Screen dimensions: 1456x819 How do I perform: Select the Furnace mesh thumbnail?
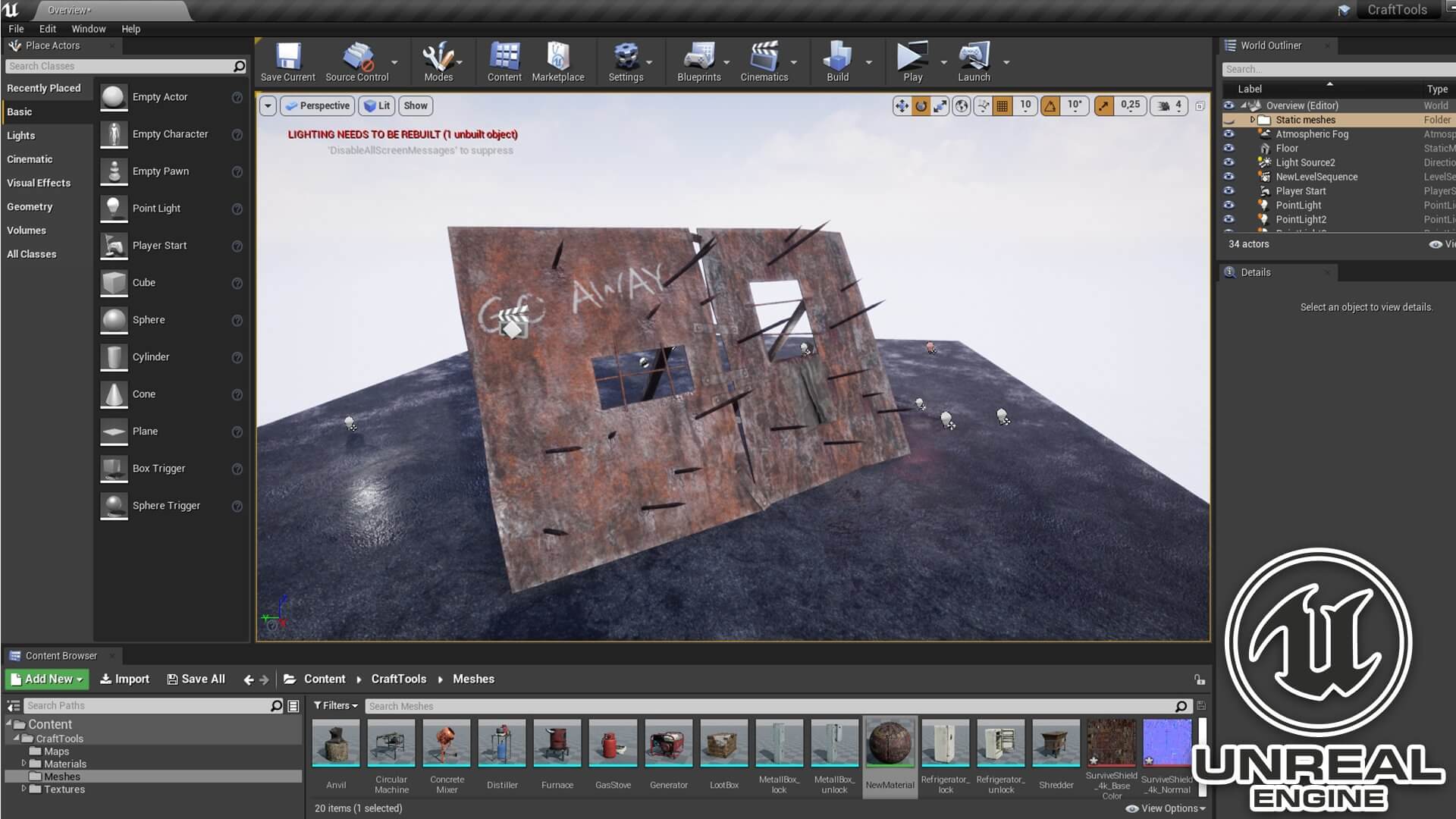point(557,744)
